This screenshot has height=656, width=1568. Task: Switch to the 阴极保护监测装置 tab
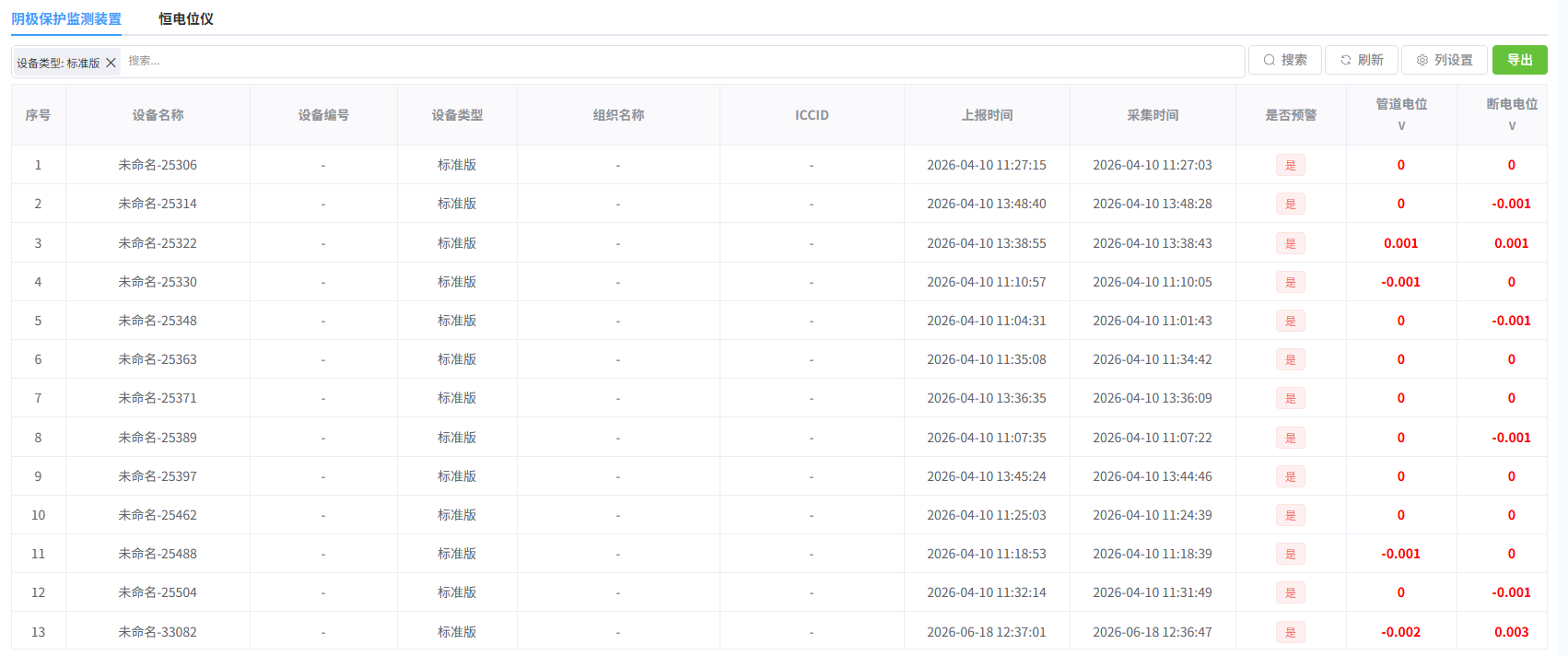point(66,18)
